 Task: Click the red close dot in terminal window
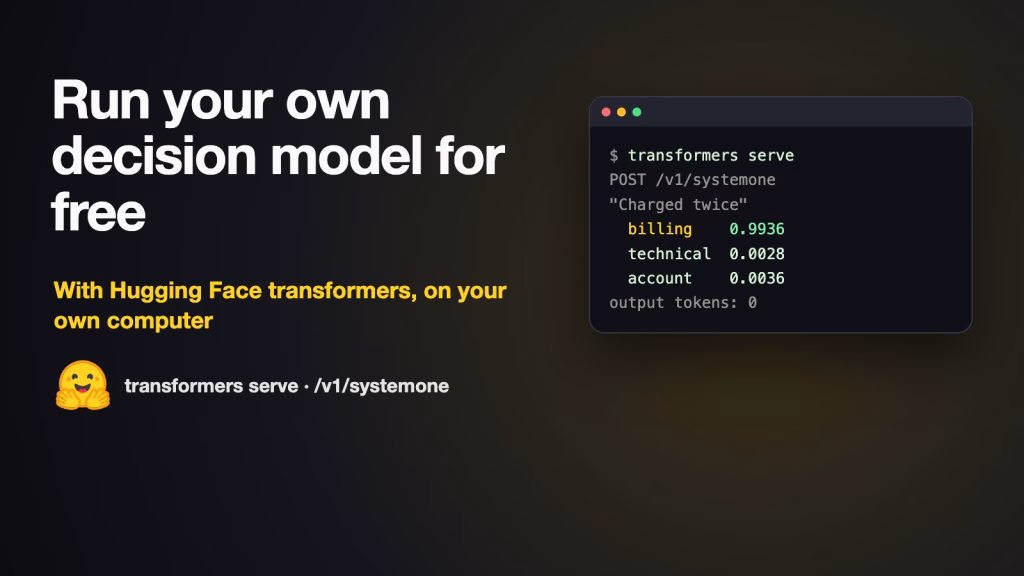pos(606,112)
